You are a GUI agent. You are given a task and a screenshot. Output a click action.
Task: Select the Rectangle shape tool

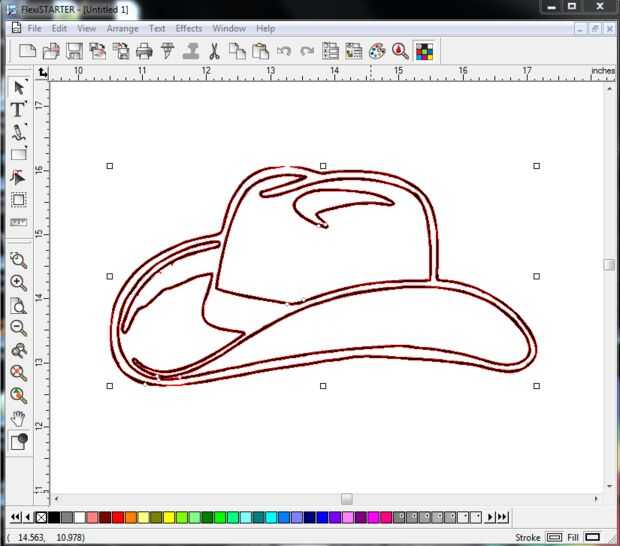[18, 154]
